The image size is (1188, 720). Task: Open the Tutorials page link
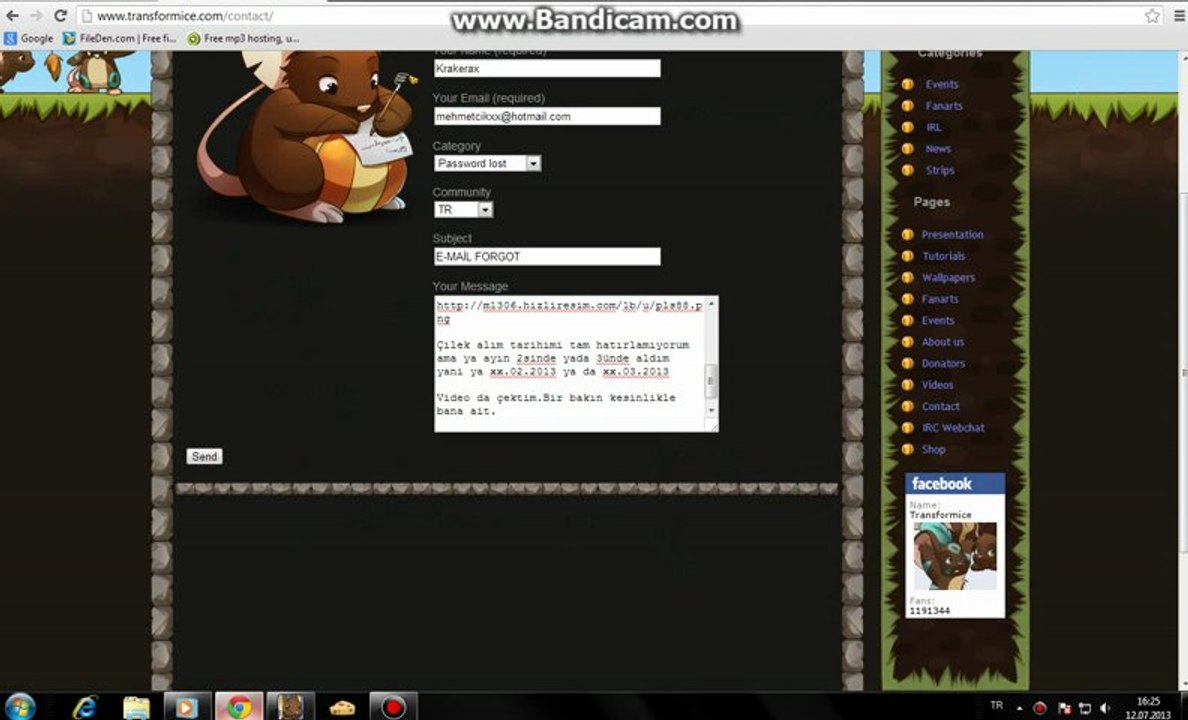943,256
